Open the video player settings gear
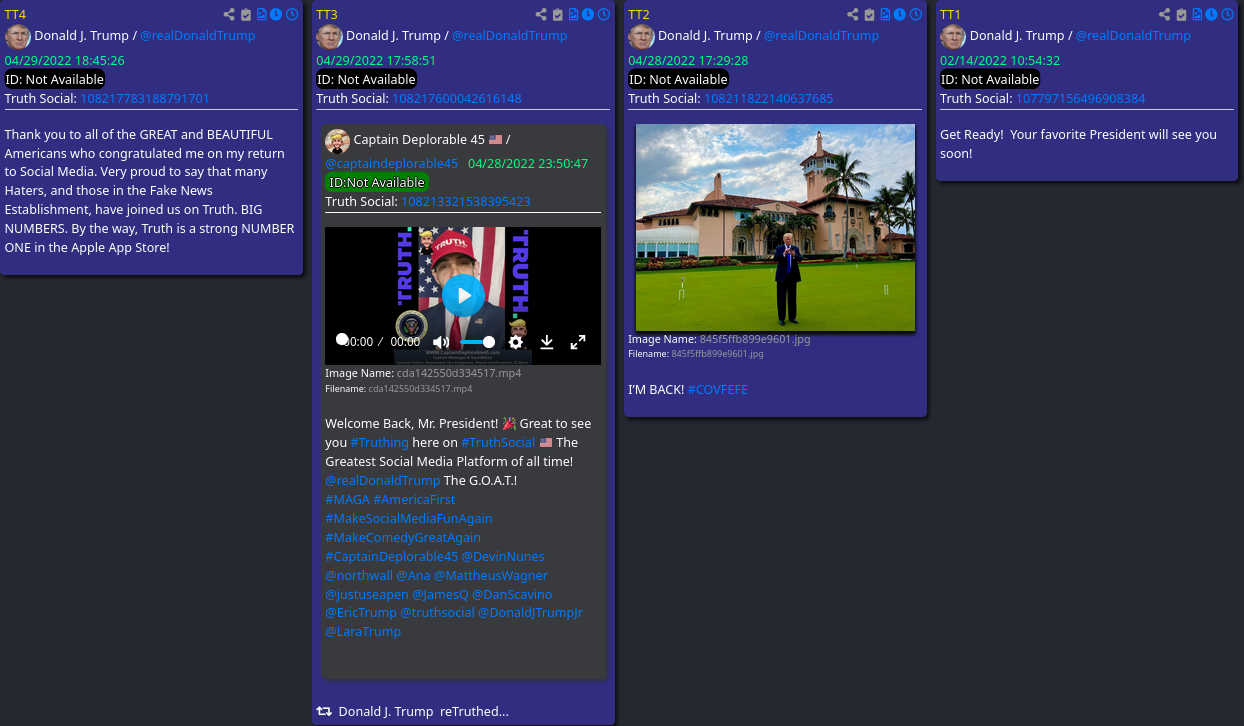 click(516, 342)
